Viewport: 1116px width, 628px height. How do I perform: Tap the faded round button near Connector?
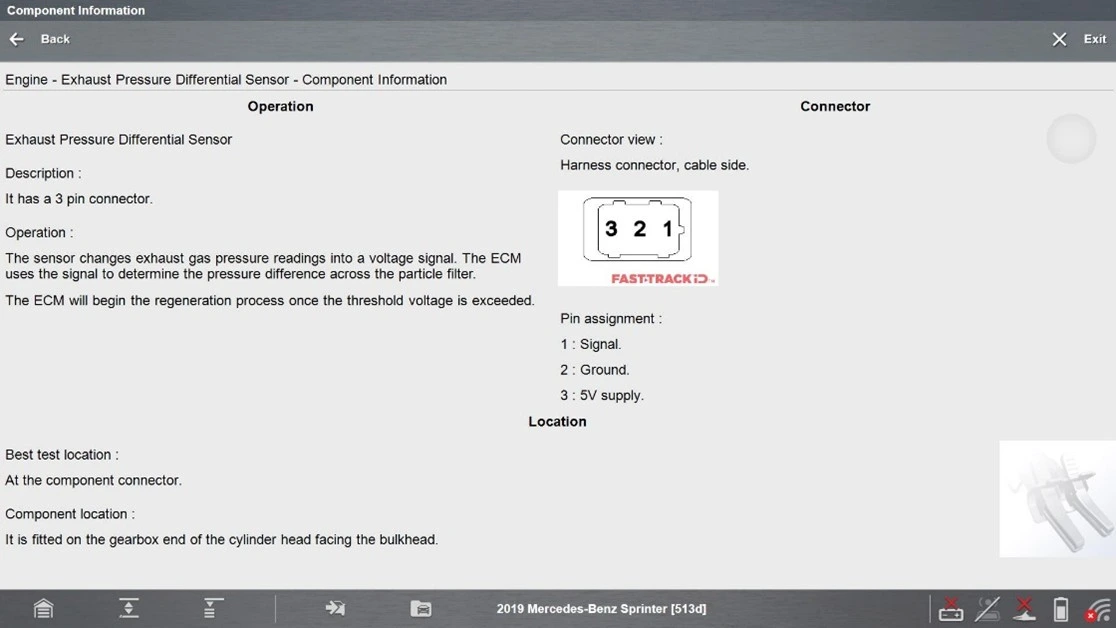pyautogui.click(x=1071, y=139)
